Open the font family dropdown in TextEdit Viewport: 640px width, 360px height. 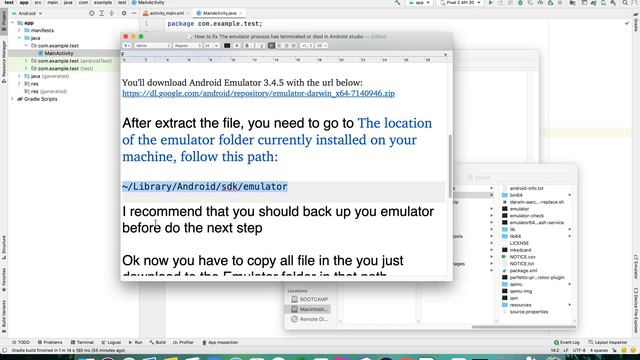pos(153,46)
